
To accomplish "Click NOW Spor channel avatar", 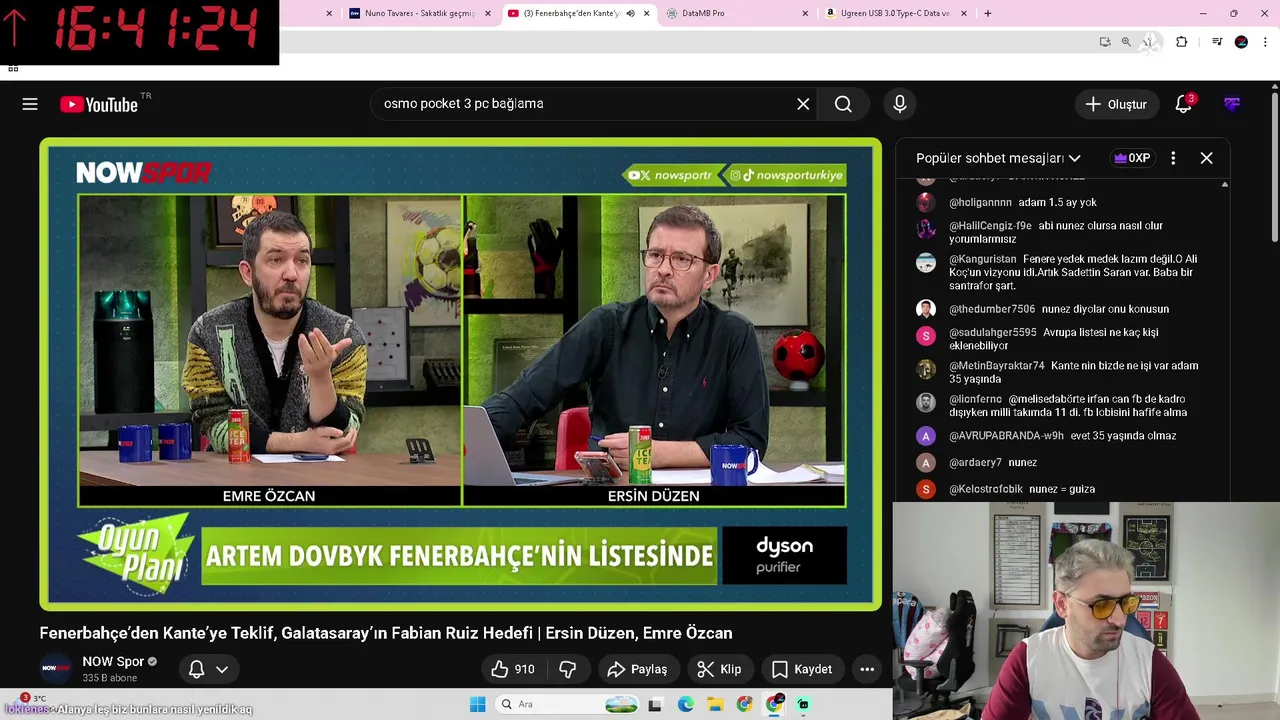I will click(56, 669).
